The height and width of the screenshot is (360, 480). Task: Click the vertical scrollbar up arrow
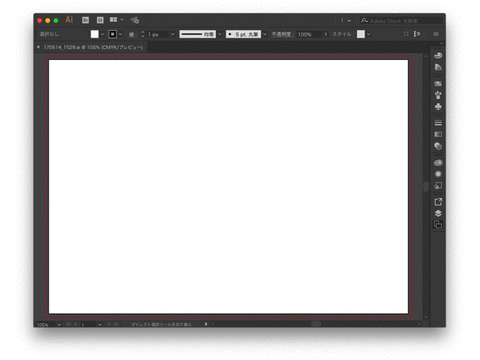pos(426,57)
